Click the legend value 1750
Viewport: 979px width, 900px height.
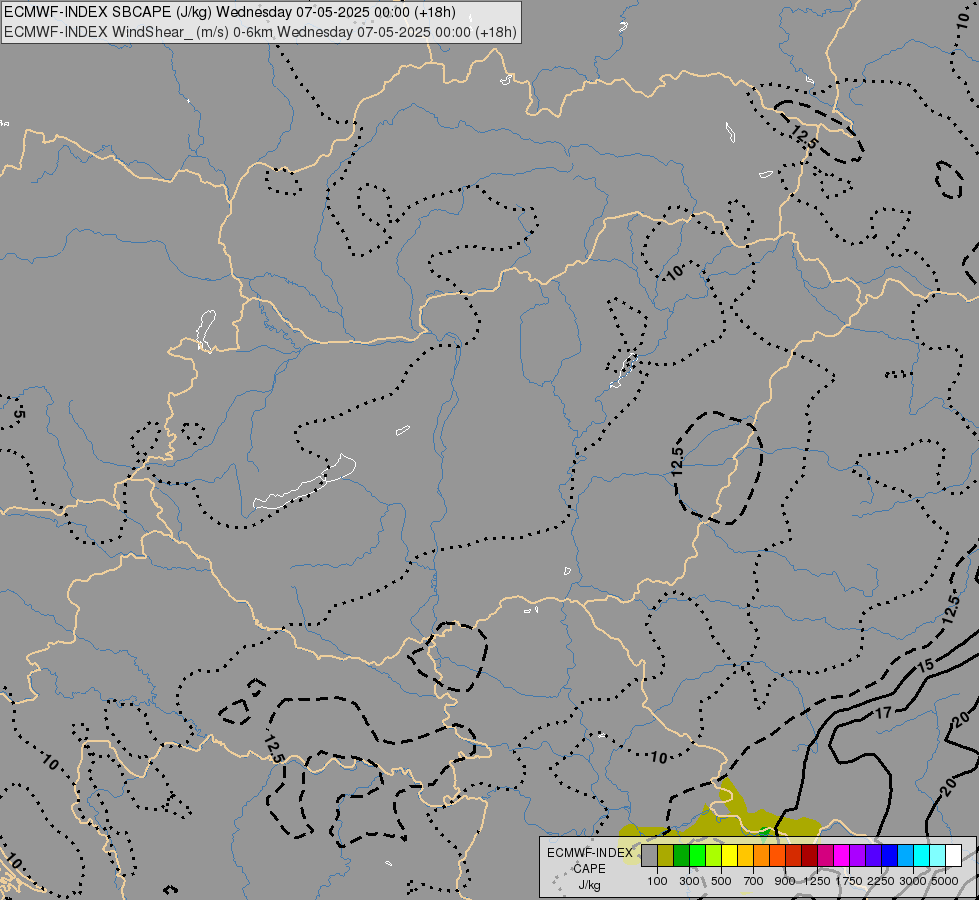click(x=849, y=881)
